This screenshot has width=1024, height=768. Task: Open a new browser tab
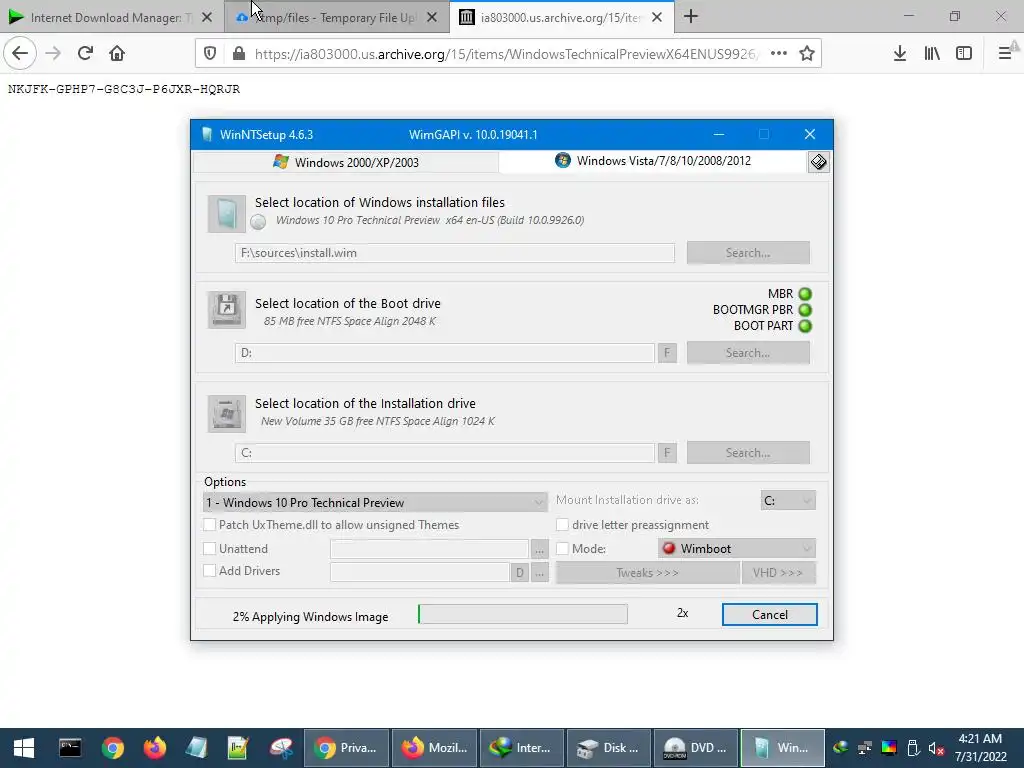pos(691,17)
